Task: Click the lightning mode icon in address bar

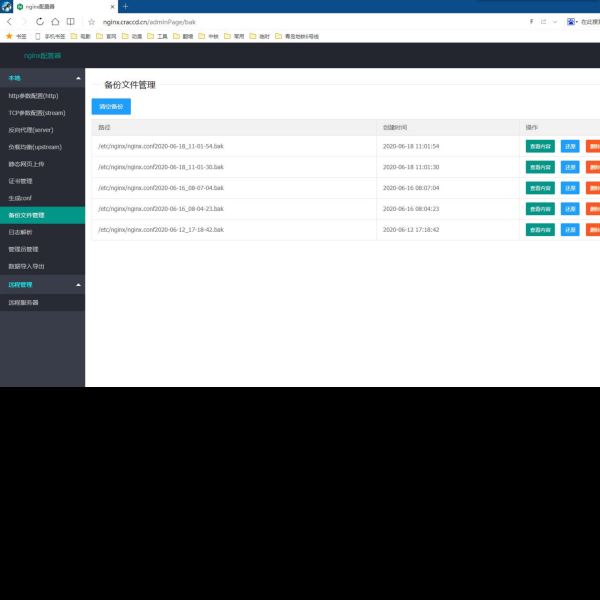Action: pos(531,22)
